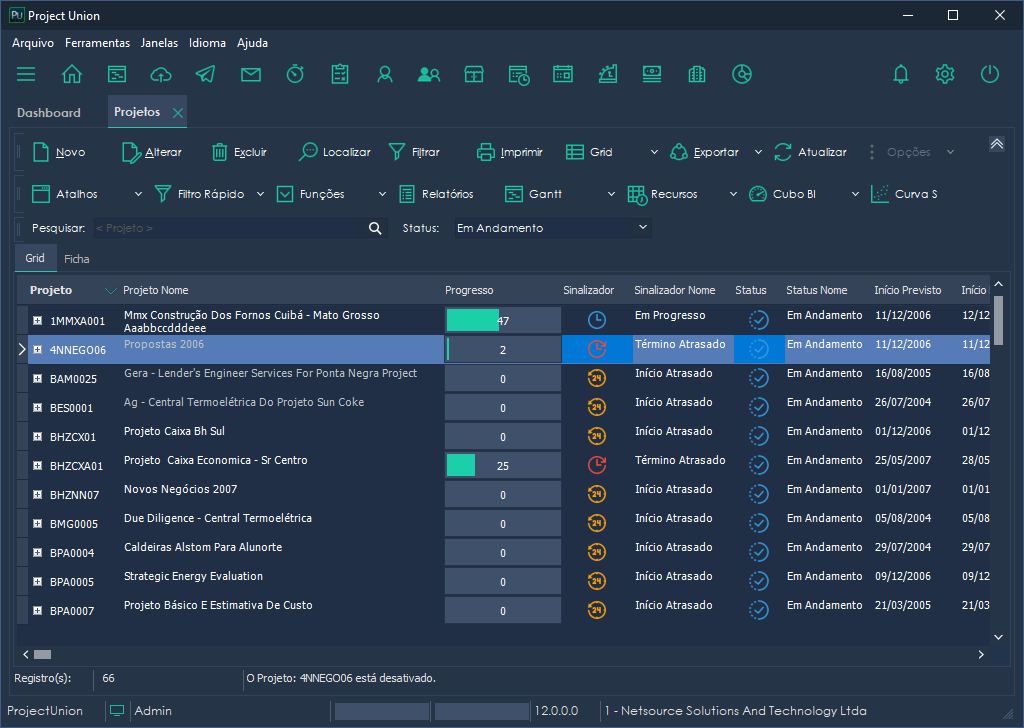Open the envelope mail icon

pos(250,74)
